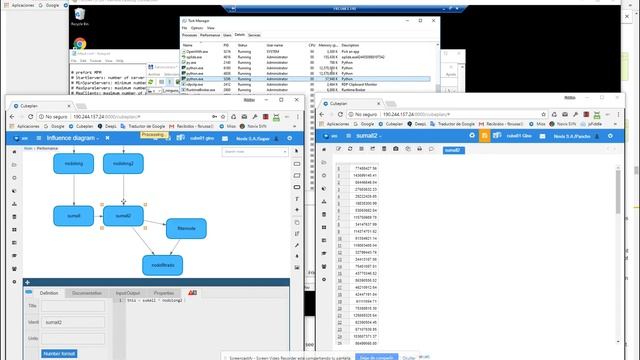Image resolution: width=640 pixels, height=360 pixels.
Task: Click Identifier field containing sumall2
Action: [73, 322]
